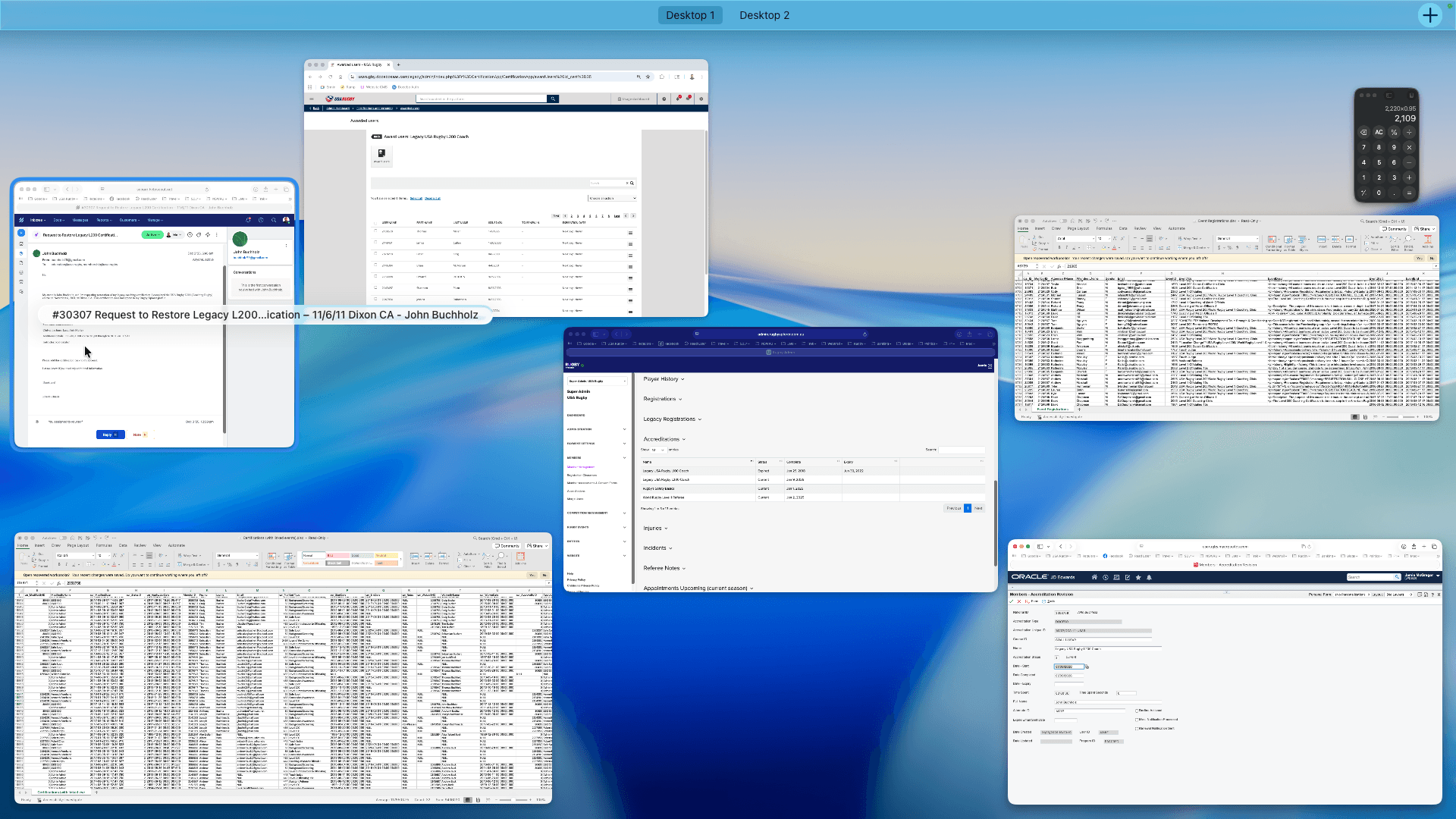
Task: Tick the first checkbox in Accreditation Revision form
Action: (x=1137, y=711)
